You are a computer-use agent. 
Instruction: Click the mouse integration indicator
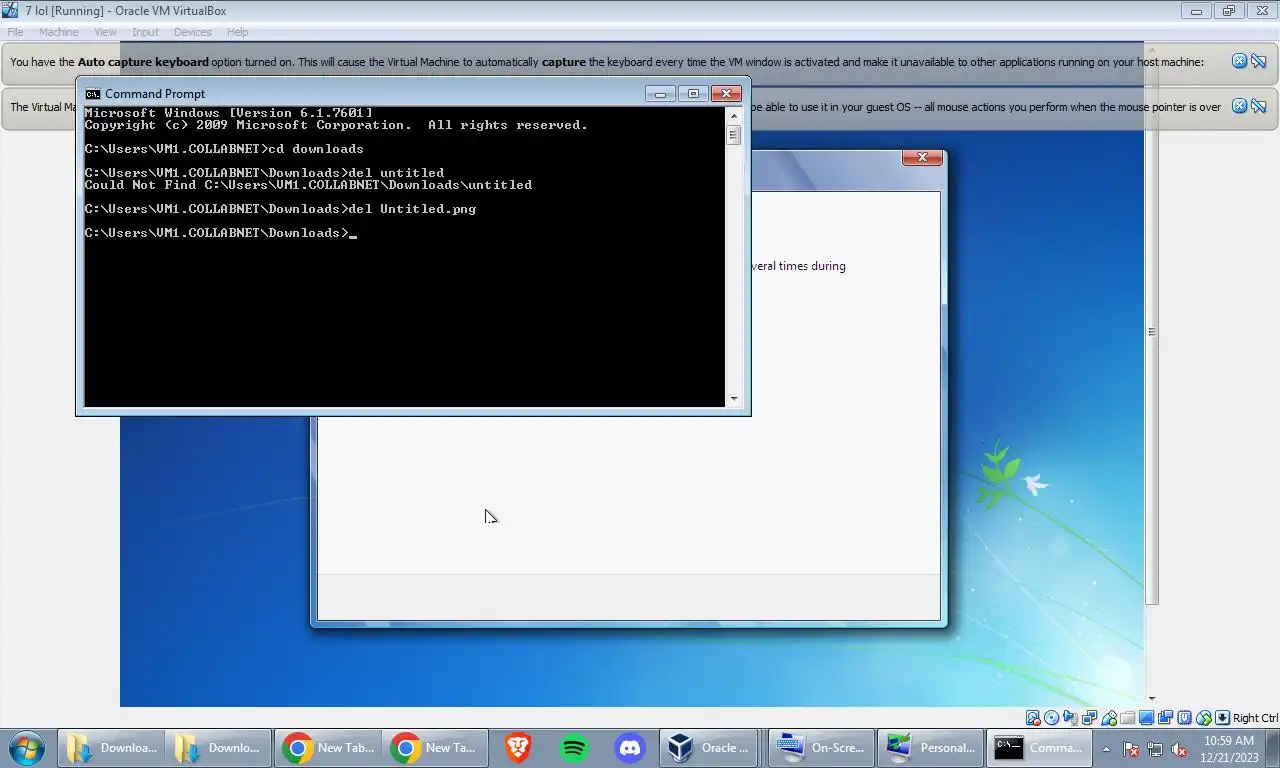pyautogui.click(x=1204, y=718)
